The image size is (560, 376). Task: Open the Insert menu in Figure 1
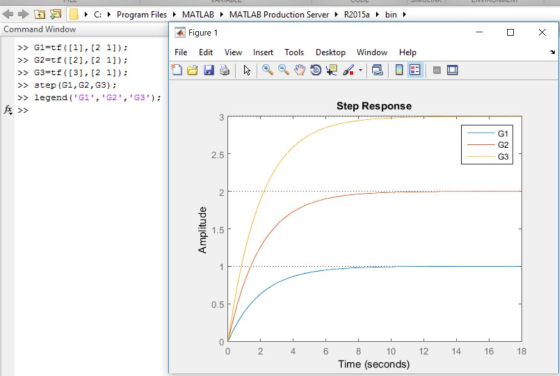click(x=263, y=52)
